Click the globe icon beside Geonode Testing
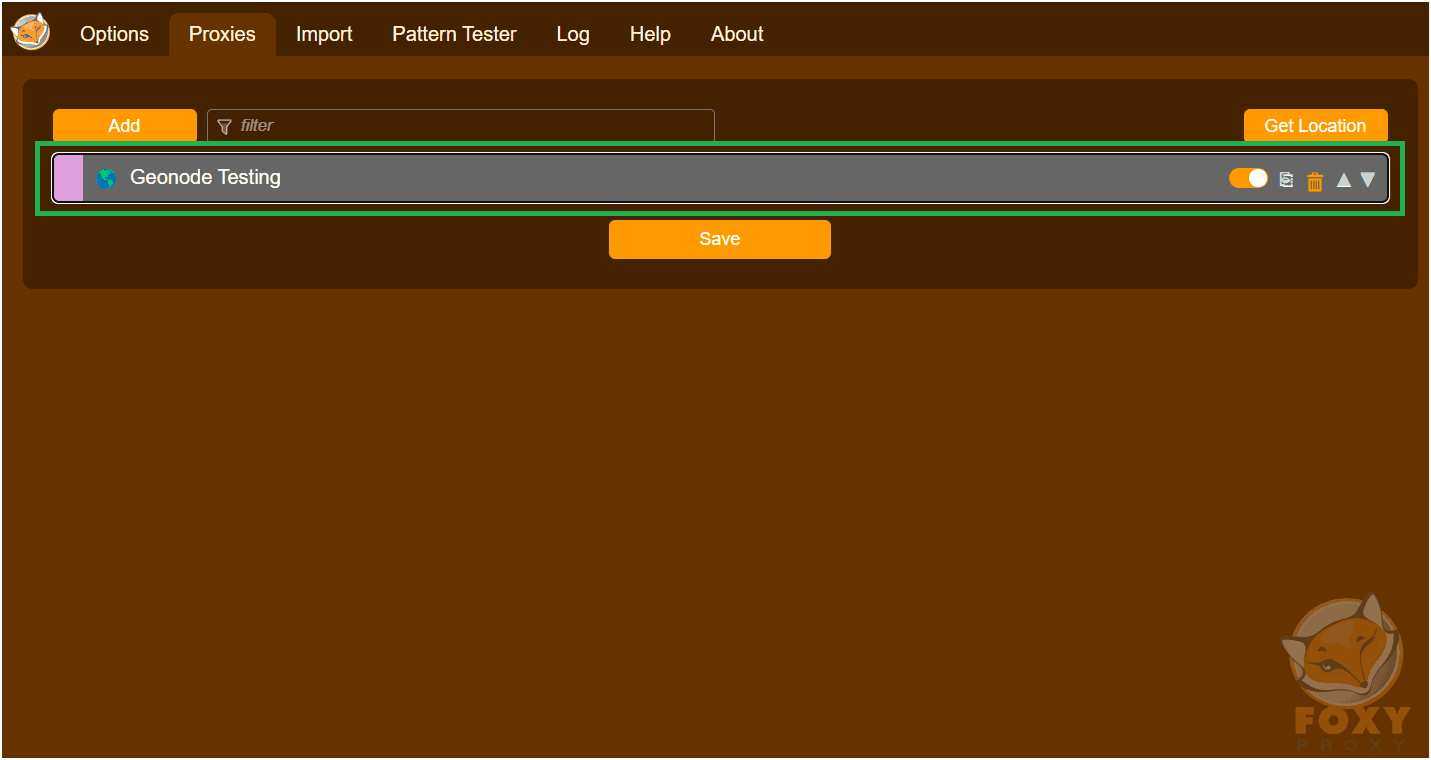 tap(106, 179)
